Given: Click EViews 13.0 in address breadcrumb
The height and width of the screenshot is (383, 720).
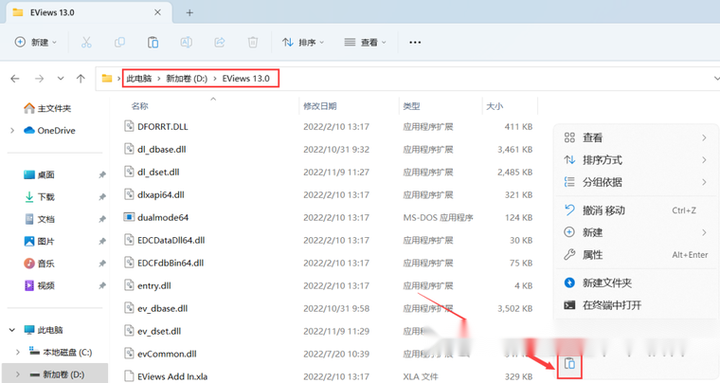Looking at the screenshot, I should 246,79.
